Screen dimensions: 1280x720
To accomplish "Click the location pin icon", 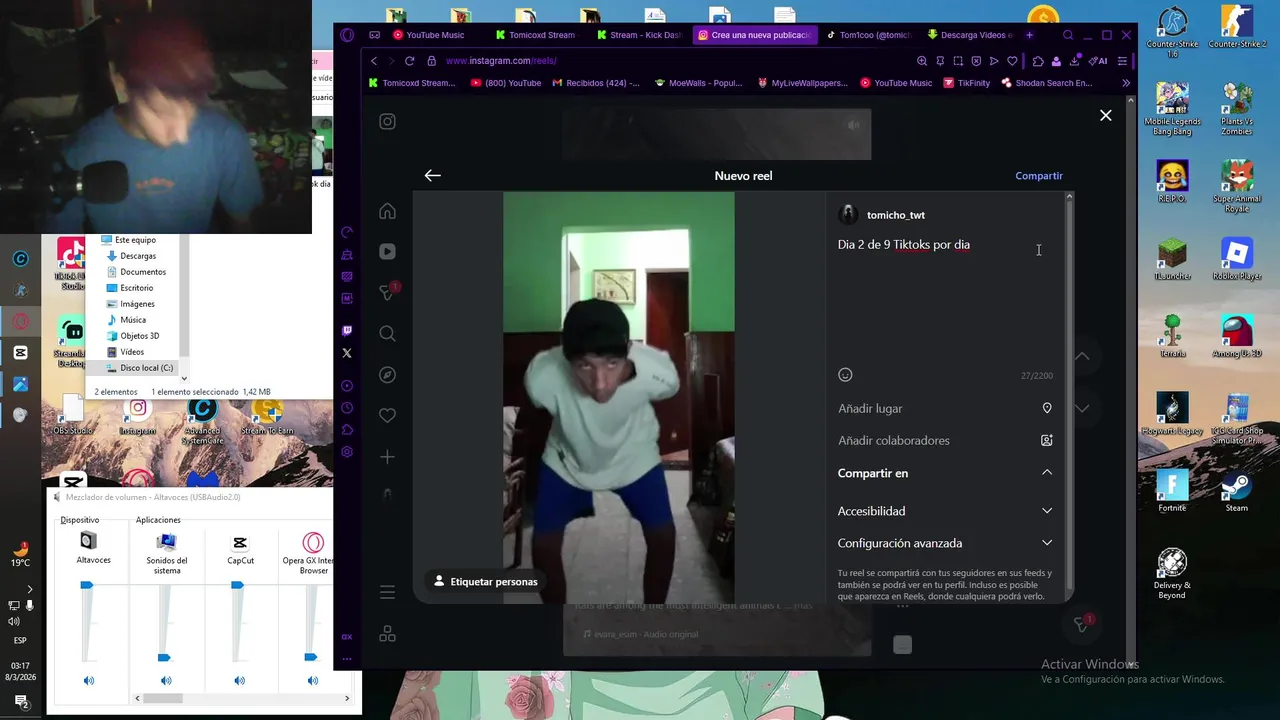I will click(1047, 408).
